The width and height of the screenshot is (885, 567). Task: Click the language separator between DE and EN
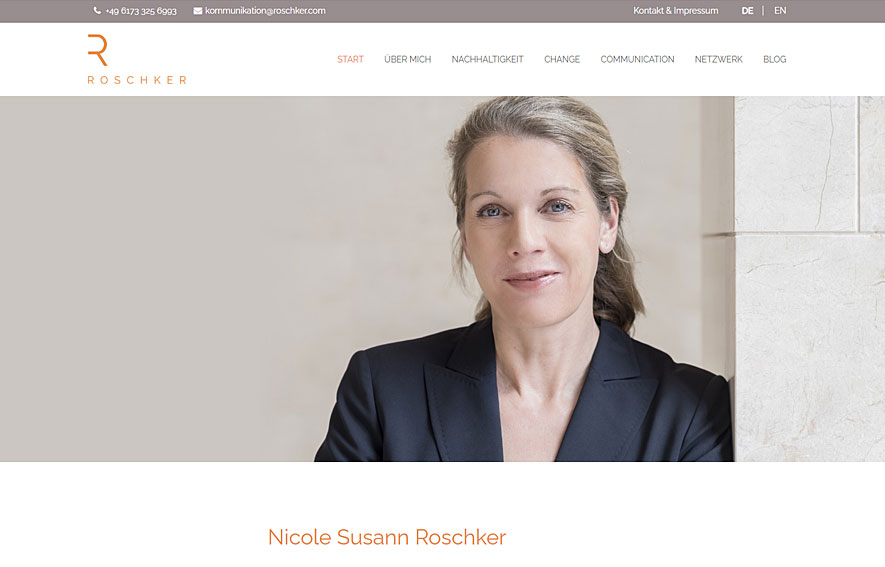(x=763, y=11)
